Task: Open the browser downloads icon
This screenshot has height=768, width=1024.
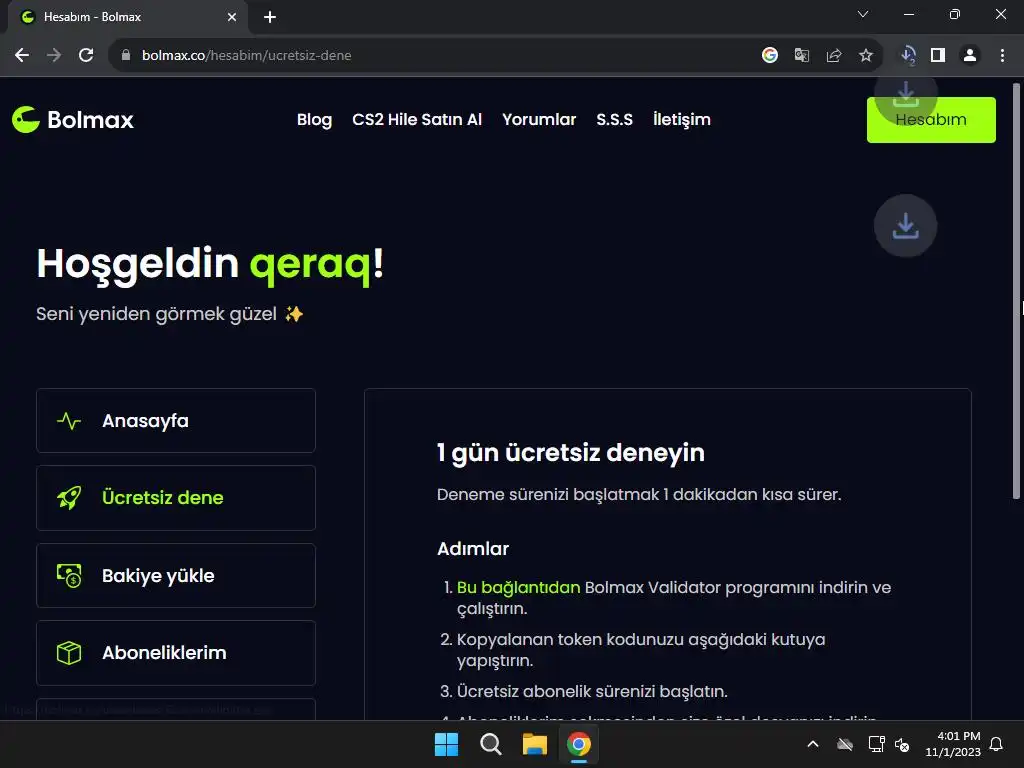Action: coord(908,56)
